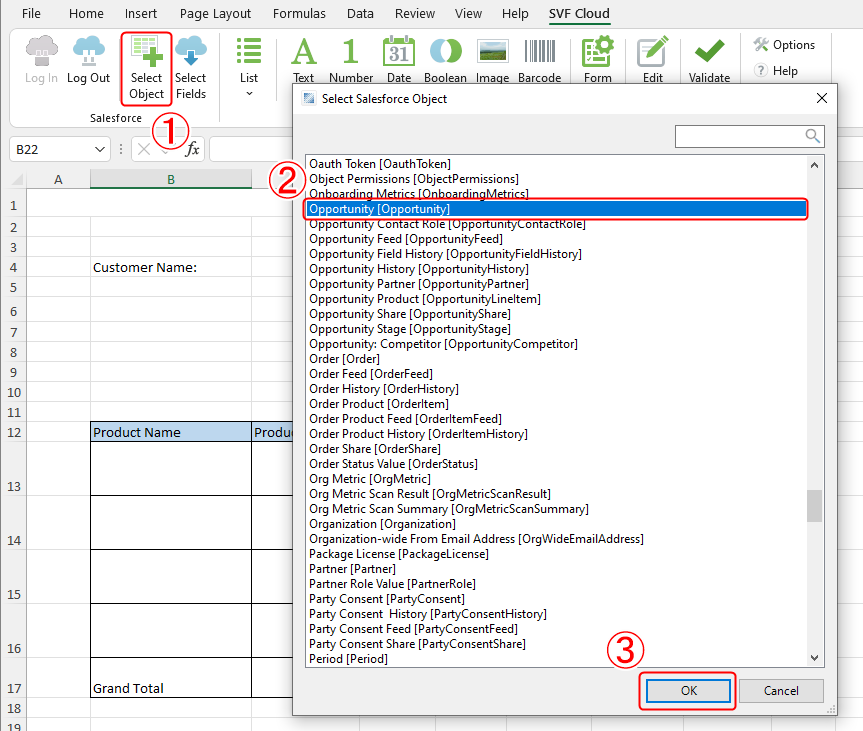Select column B header
The width and height of the screenshot is (863, 731).
[171, 179]
